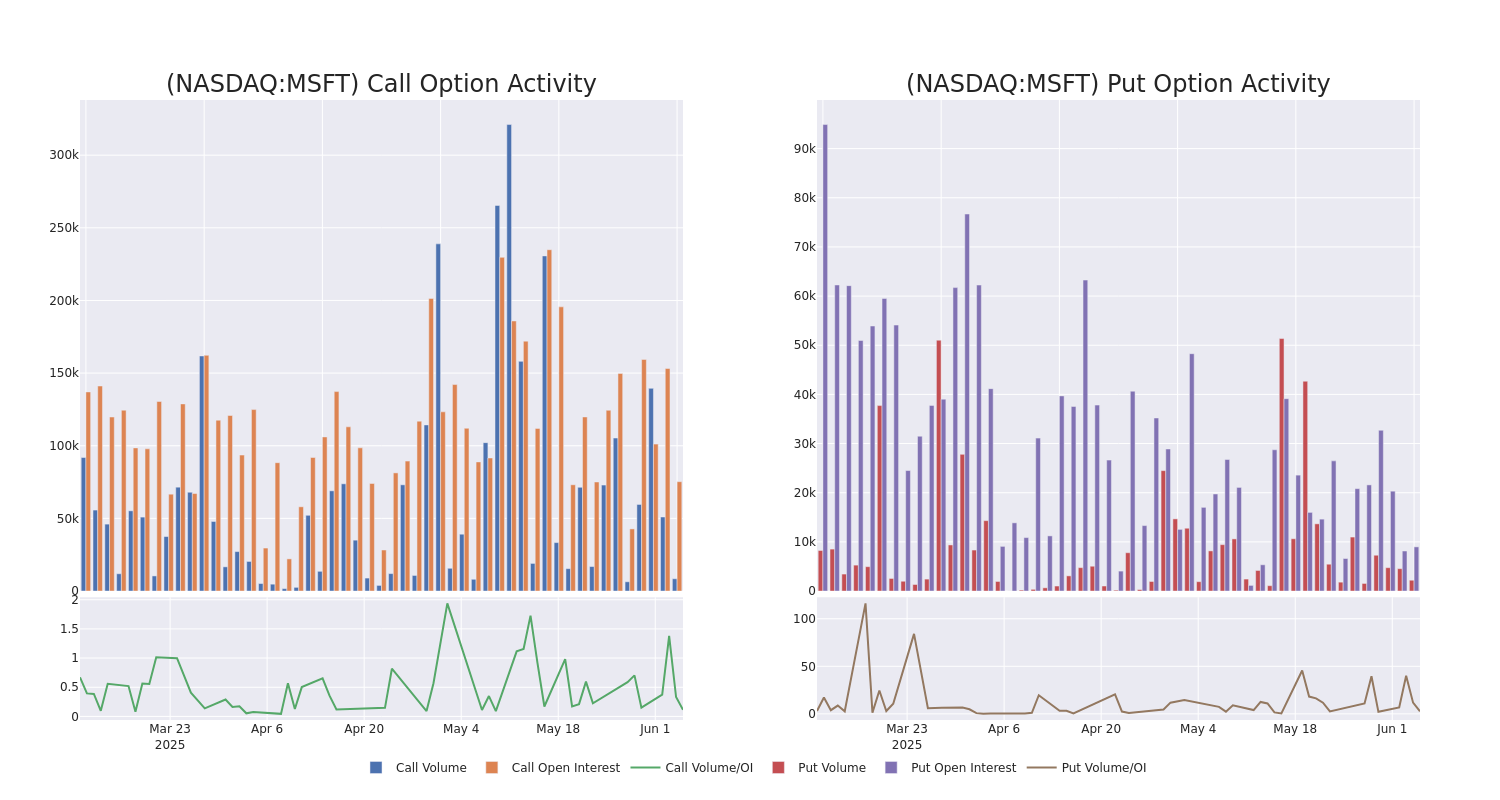
Task: Click the 'Call Volume/OI' legend label
Action: click(x=709, y=768)
